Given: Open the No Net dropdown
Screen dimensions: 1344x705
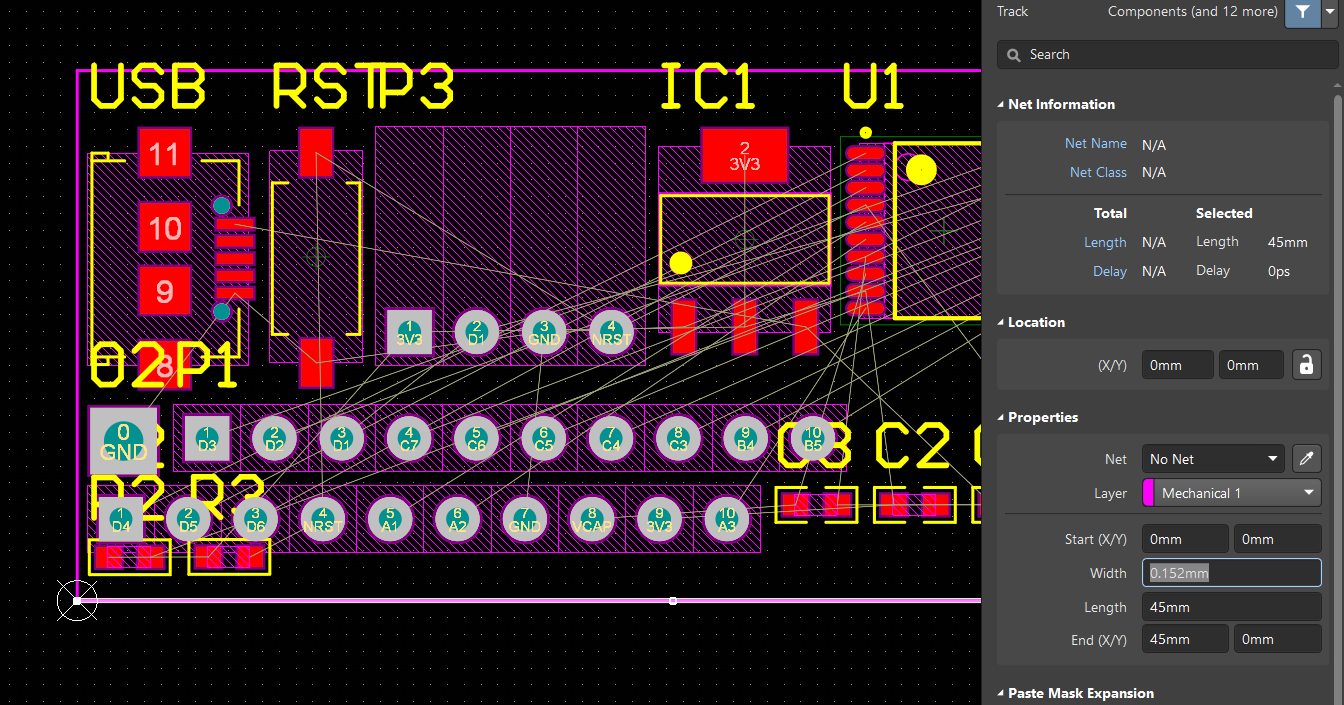Looking at the screenshot, I should (x=1212, y=458).
